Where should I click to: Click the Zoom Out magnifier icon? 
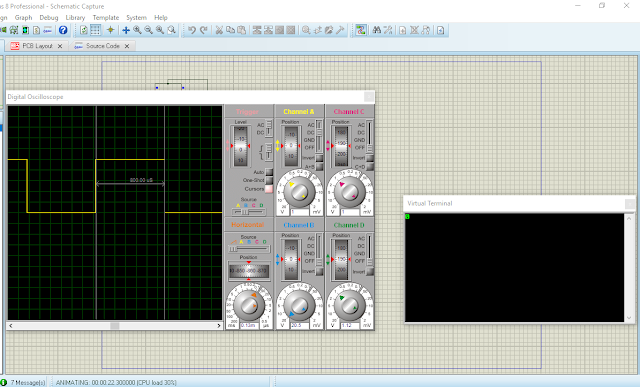(149, 30)
